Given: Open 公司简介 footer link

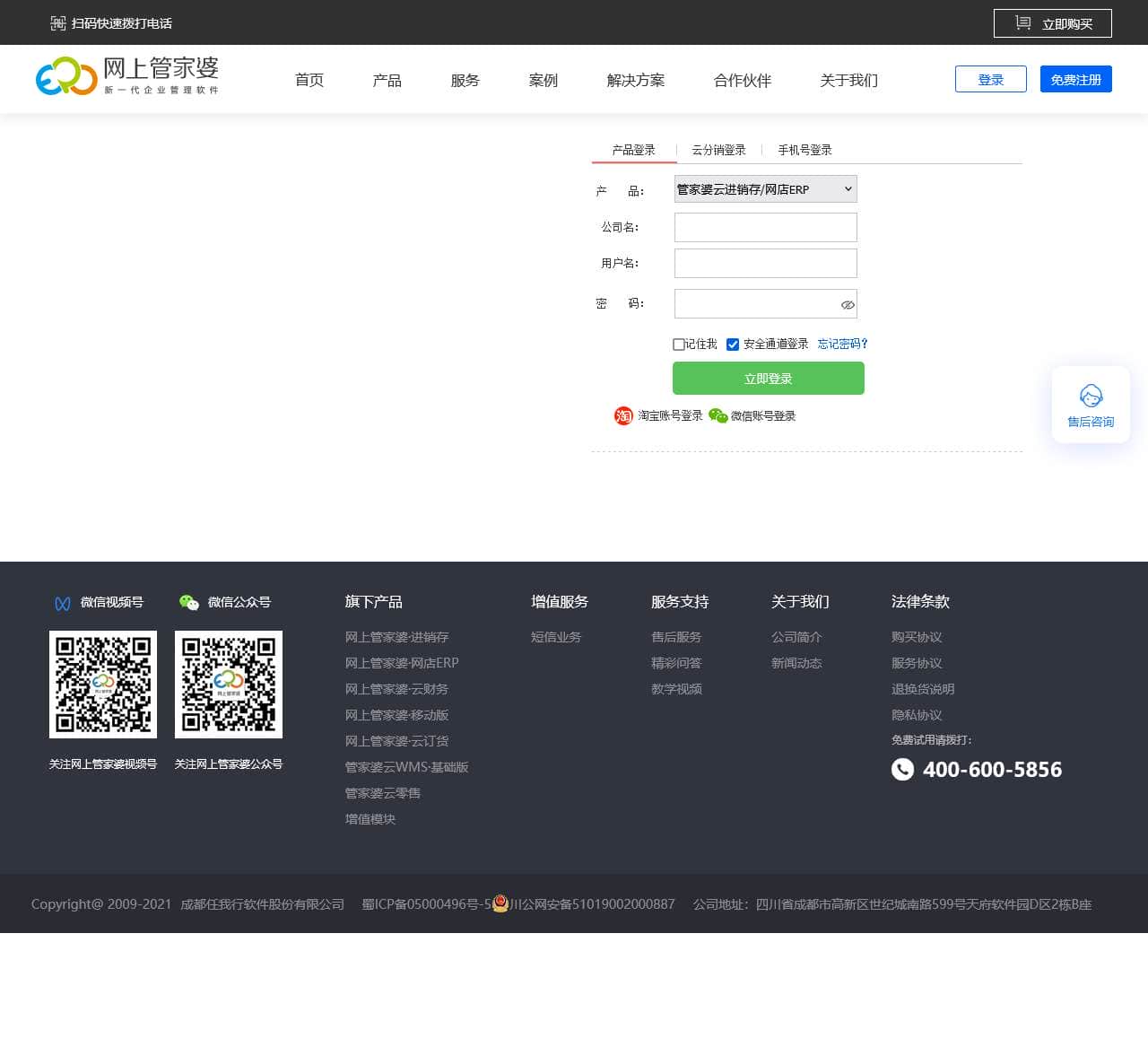Looking at the screenshot, I should (x=796, y=637).
